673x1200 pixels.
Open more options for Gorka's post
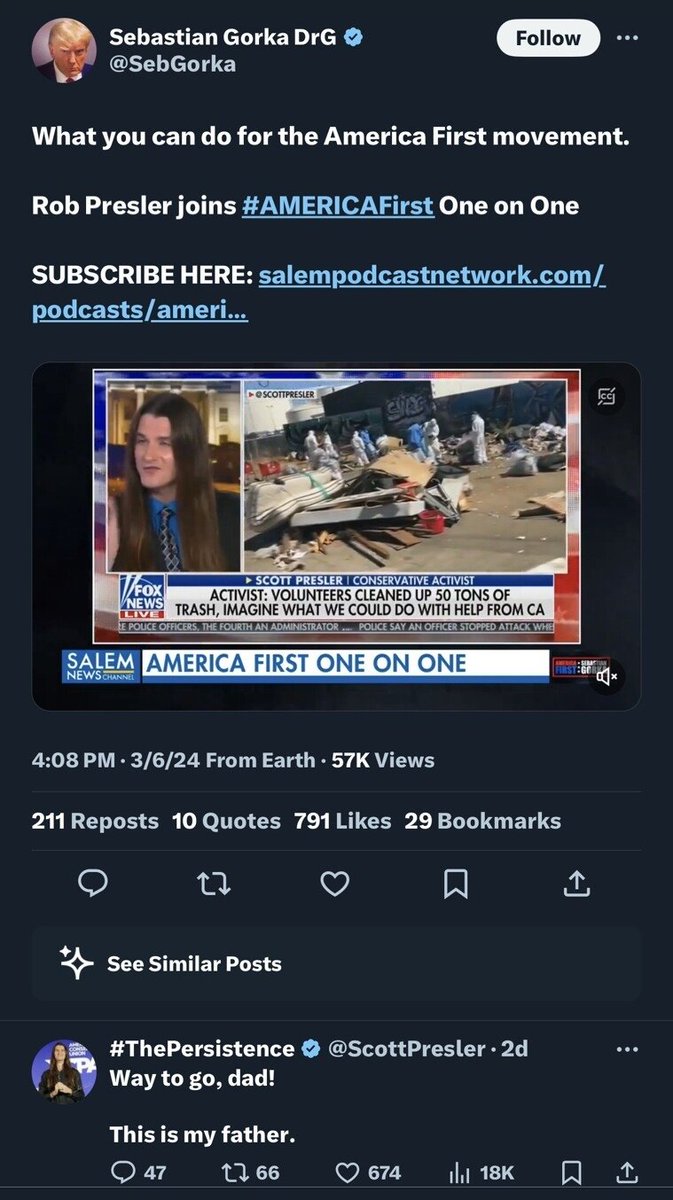point(627,39)
